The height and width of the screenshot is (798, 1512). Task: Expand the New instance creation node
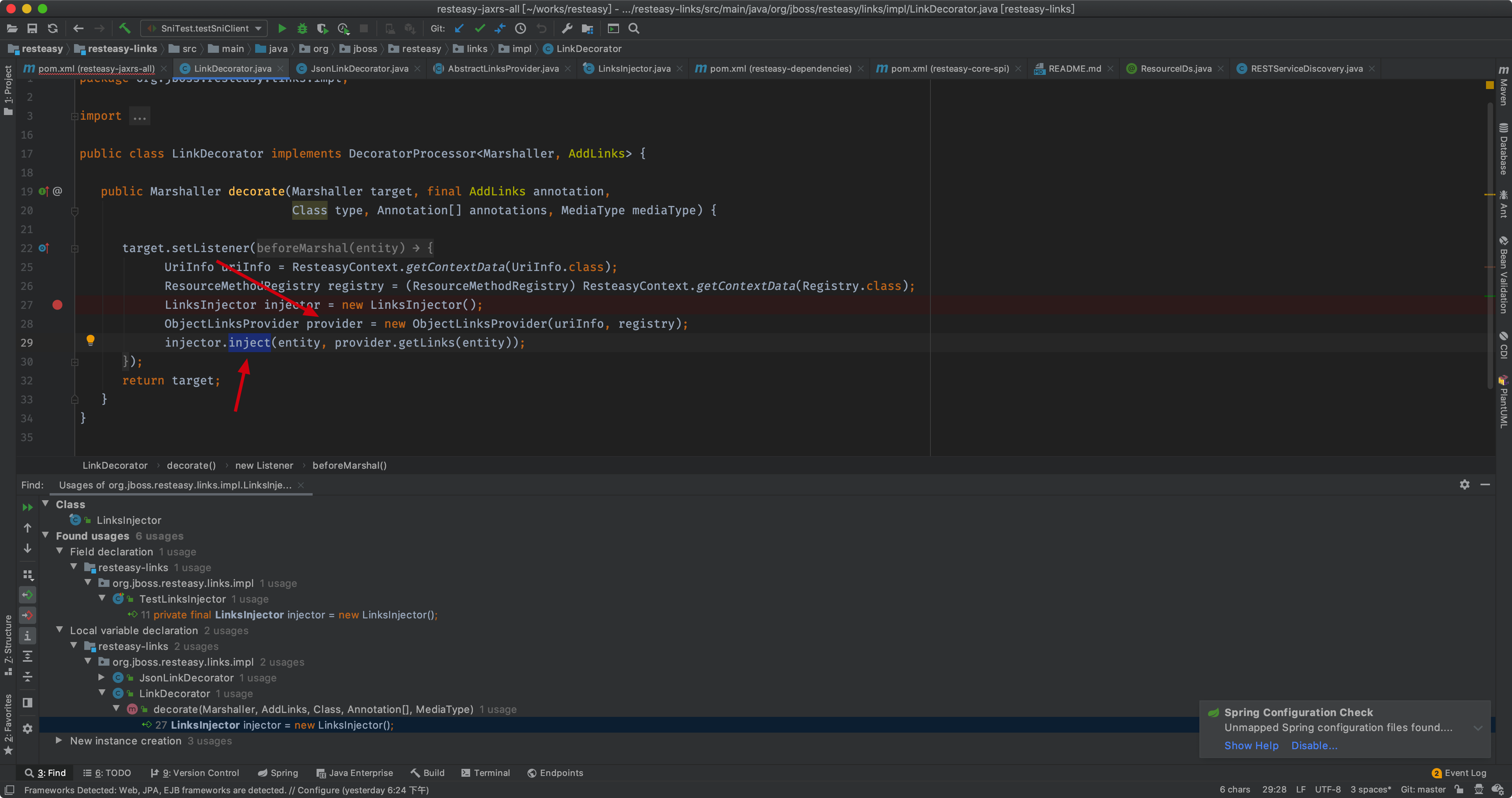pyautogui.click(x=59, y=740)
